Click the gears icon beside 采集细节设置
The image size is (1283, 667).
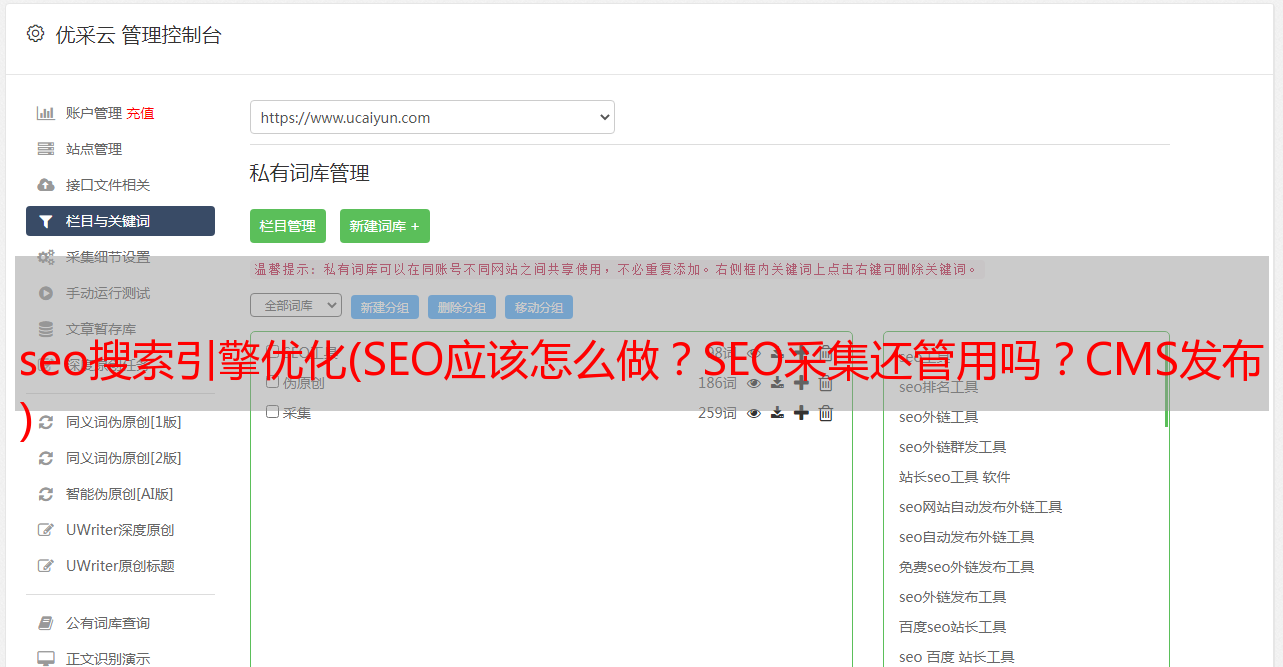pos(45,257)
